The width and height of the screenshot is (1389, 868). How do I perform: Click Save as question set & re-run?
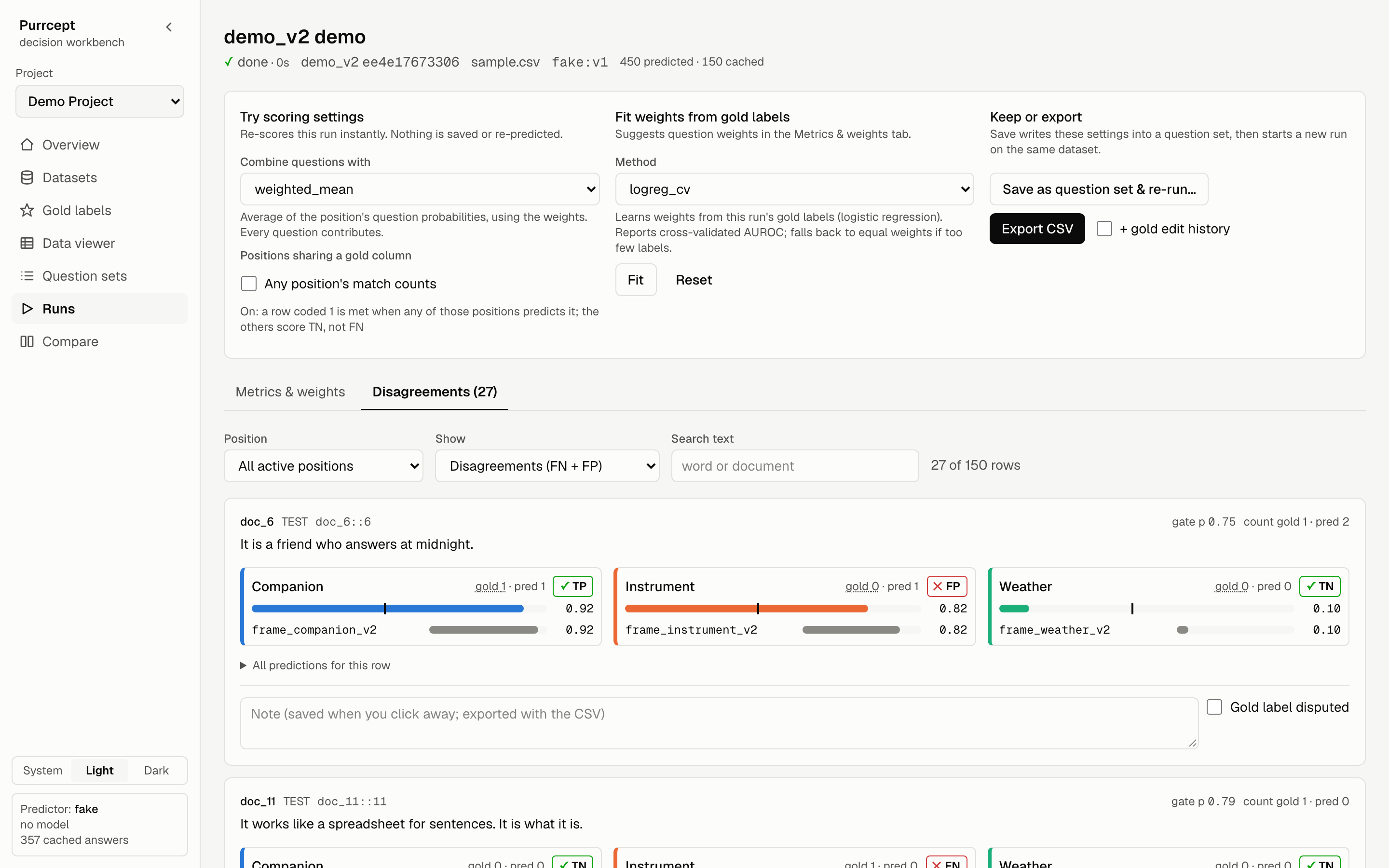click(x=1099, y=189)
